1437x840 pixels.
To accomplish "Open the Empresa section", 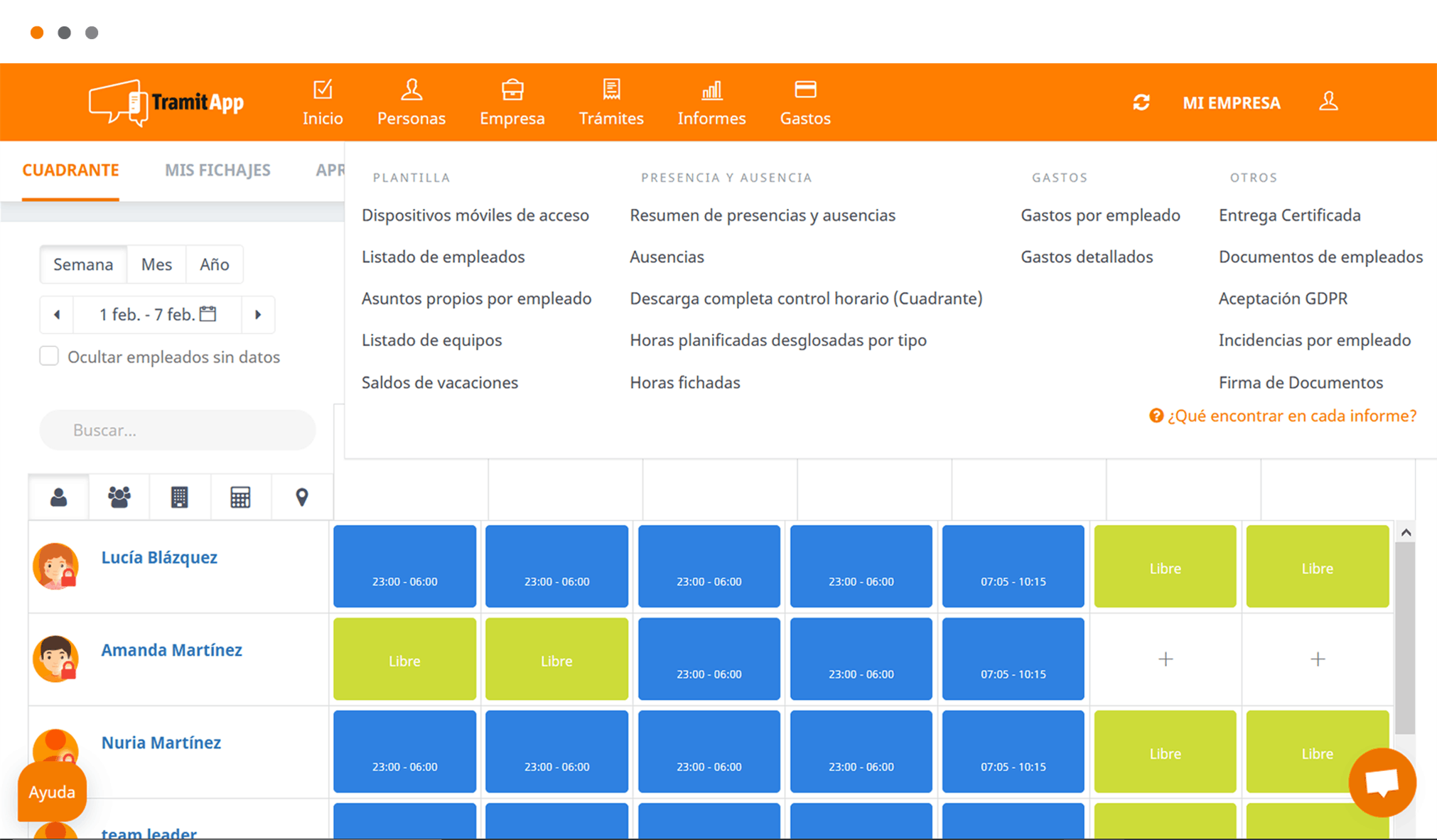I will 512,103.
